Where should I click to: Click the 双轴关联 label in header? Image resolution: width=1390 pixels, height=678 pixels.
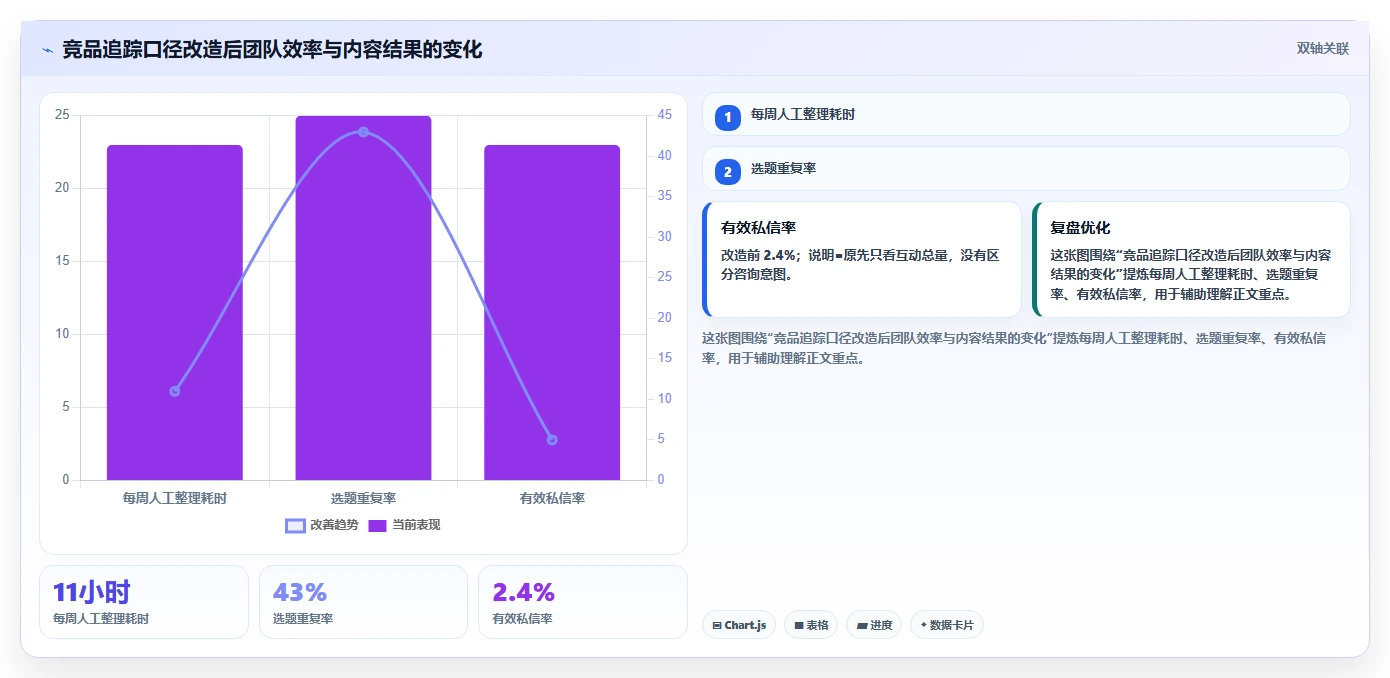pyautogui.click(x=1323, y=49)
